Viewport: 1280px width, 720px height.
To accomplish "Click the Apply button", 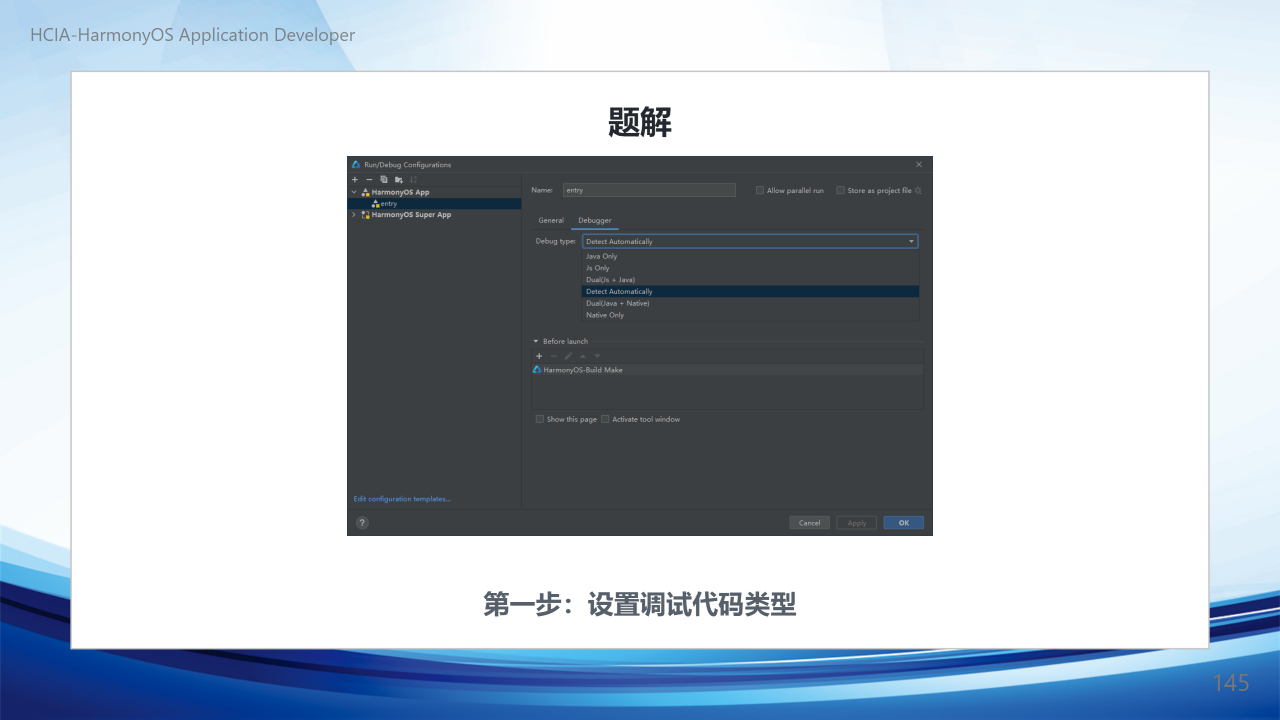I will [857, 522].
